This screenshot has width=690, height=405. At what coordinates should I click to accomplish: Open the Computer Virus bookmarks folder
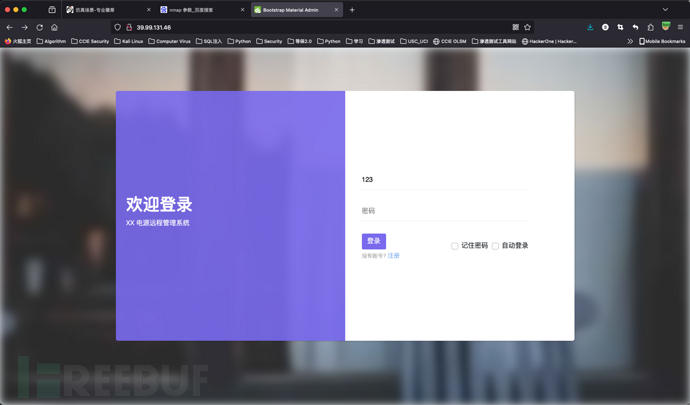(x=169, y=41)
